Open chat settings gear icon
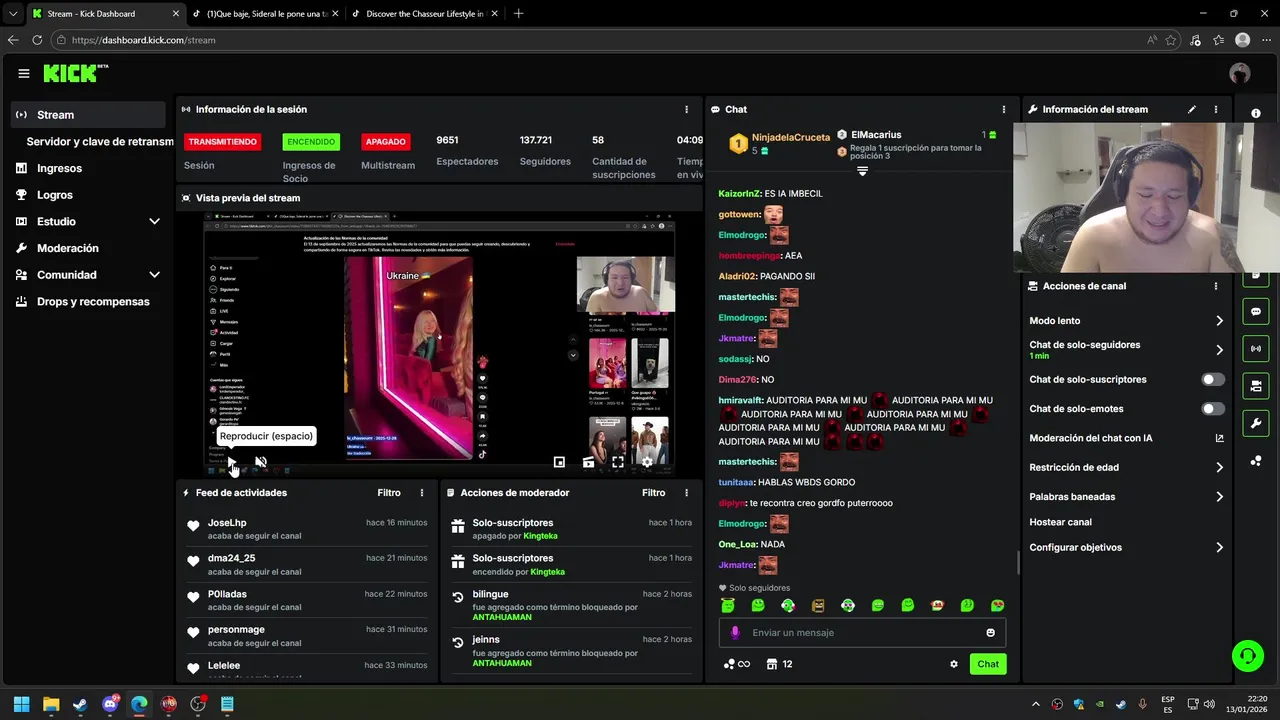The height and width of the screenshot is (720, 1280). pyautogui.click(x=953, y=664)
